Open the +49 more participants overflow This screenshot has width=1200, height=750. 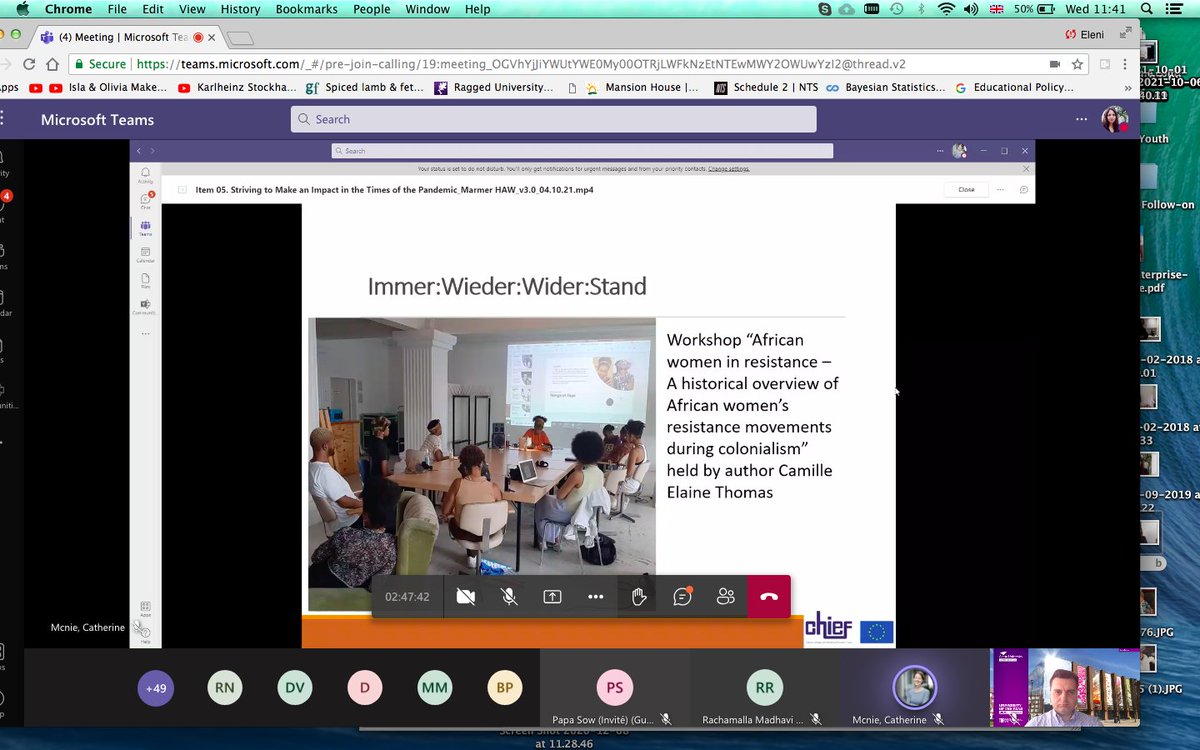[x=156, y=688]
